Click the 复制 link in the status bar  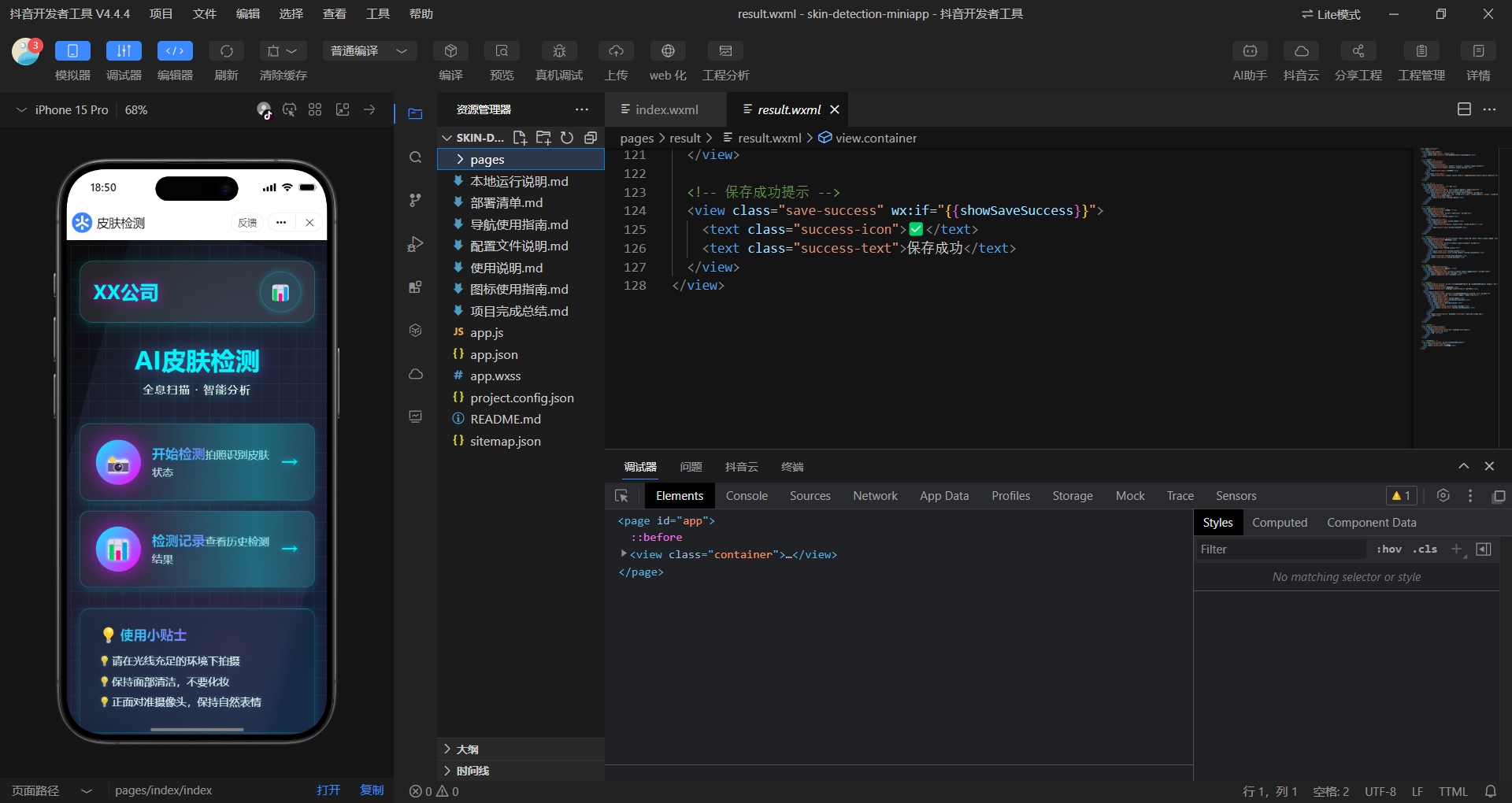(x=371, y=790)
